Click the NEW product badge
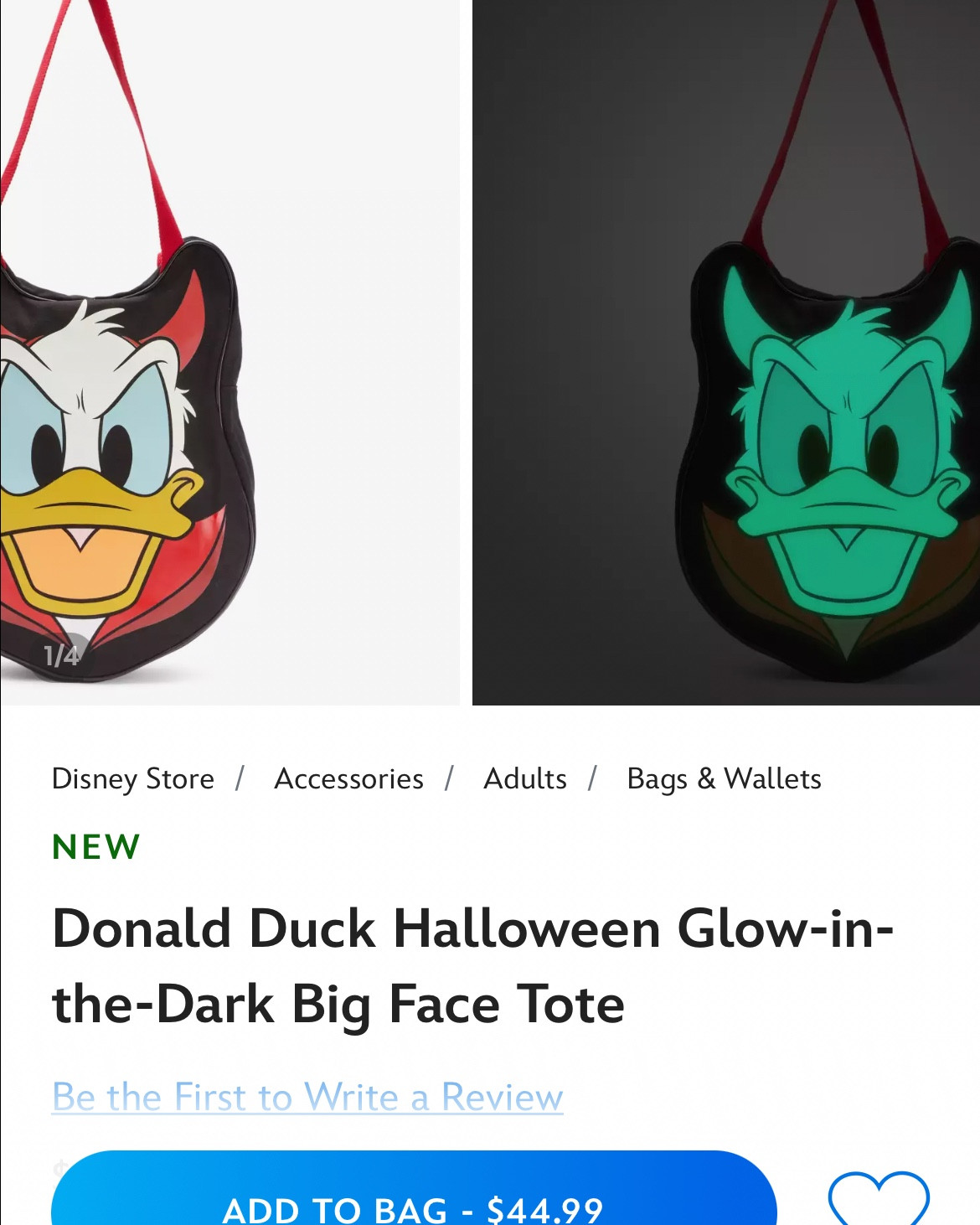Screen dimensions: 980x1225 point(95,846)
